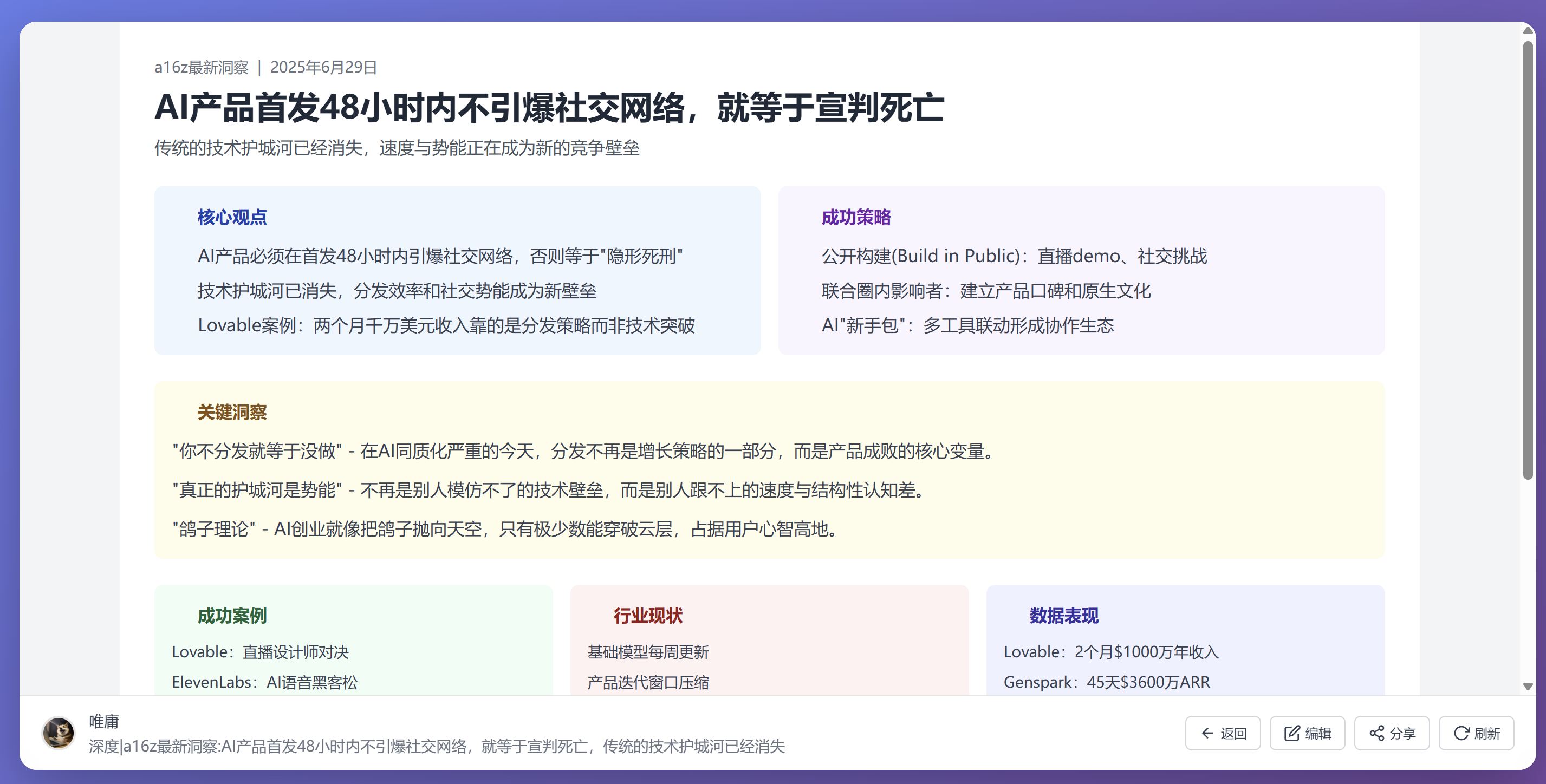Click the 鸽子理论 quote line
1546x784 pixels.
[504, 529]
